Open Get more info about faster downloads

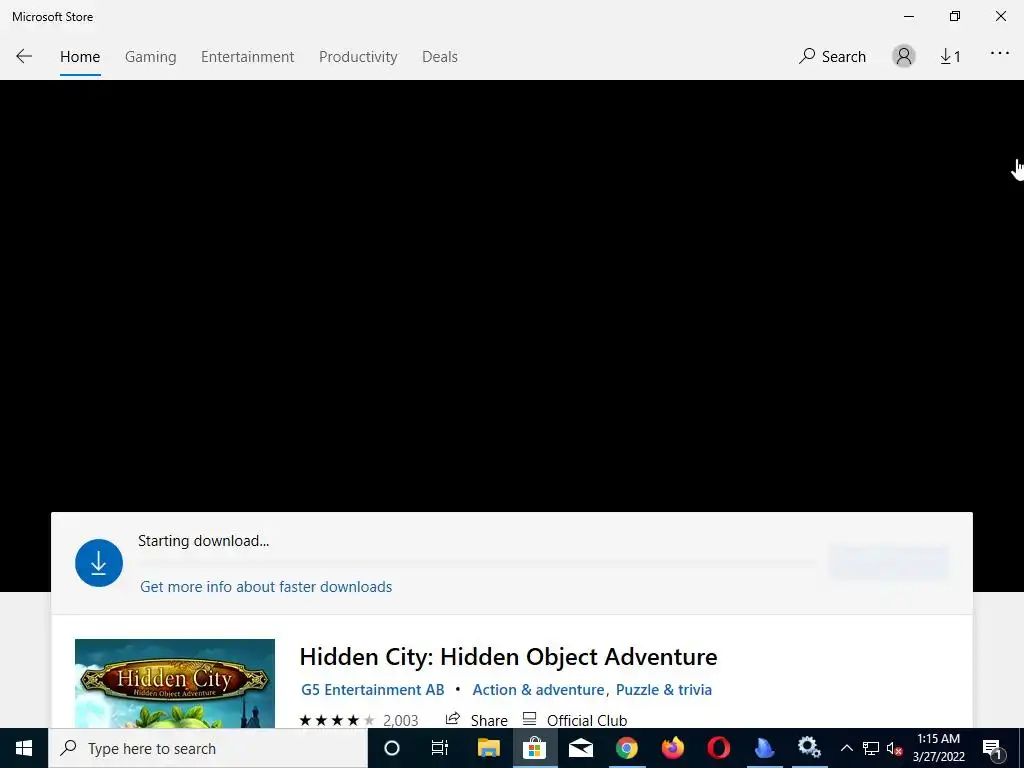pos(266,586)
